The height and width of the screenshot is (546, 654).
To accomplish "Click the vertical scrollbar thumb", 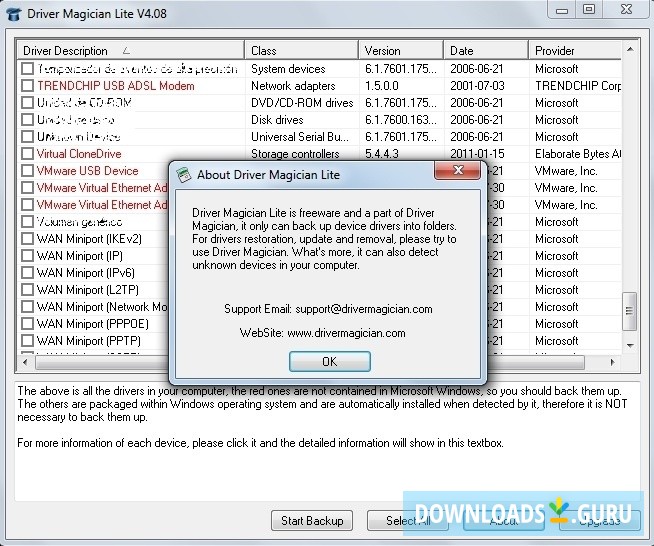I will tap(629, 311).
